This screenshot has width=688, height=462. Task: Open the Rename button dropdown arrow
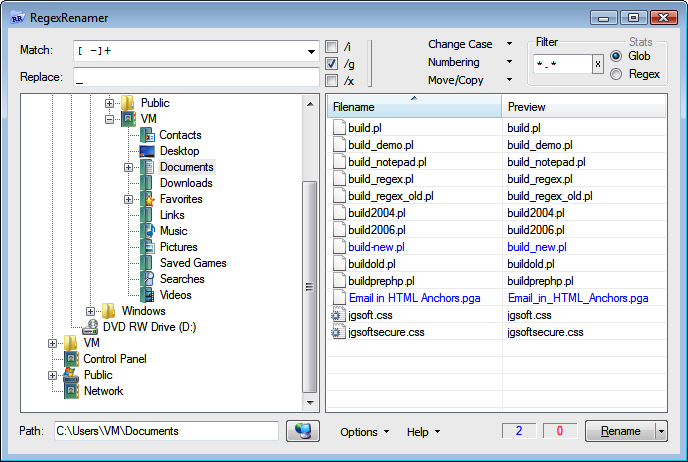click(x=660, y=431)
